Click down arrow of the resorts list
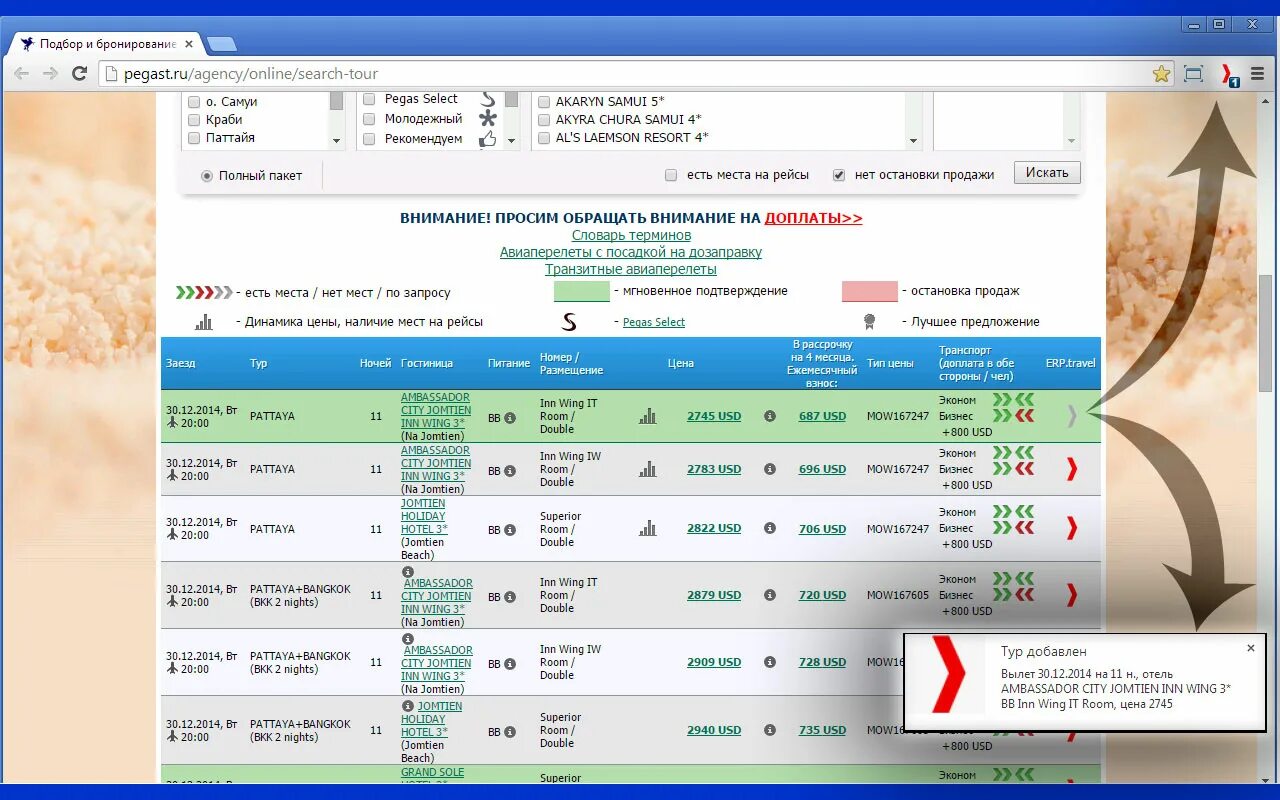This screenshot has width=1280, height=800. pyautogui.click(x=337, y=142)
